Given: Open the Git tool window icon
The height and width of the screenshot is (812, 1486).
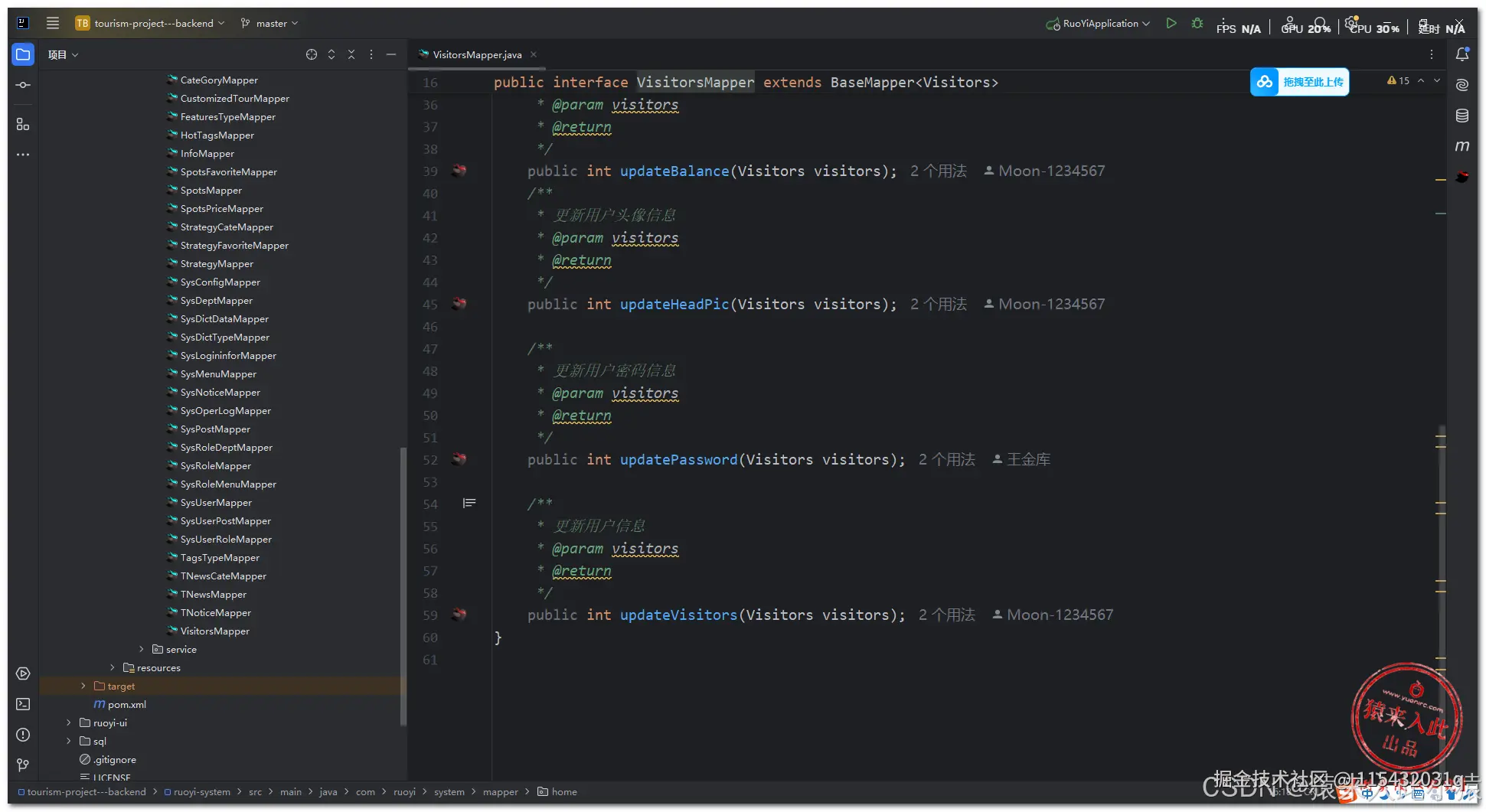Looking at the screenshot, I should point(23,765).
